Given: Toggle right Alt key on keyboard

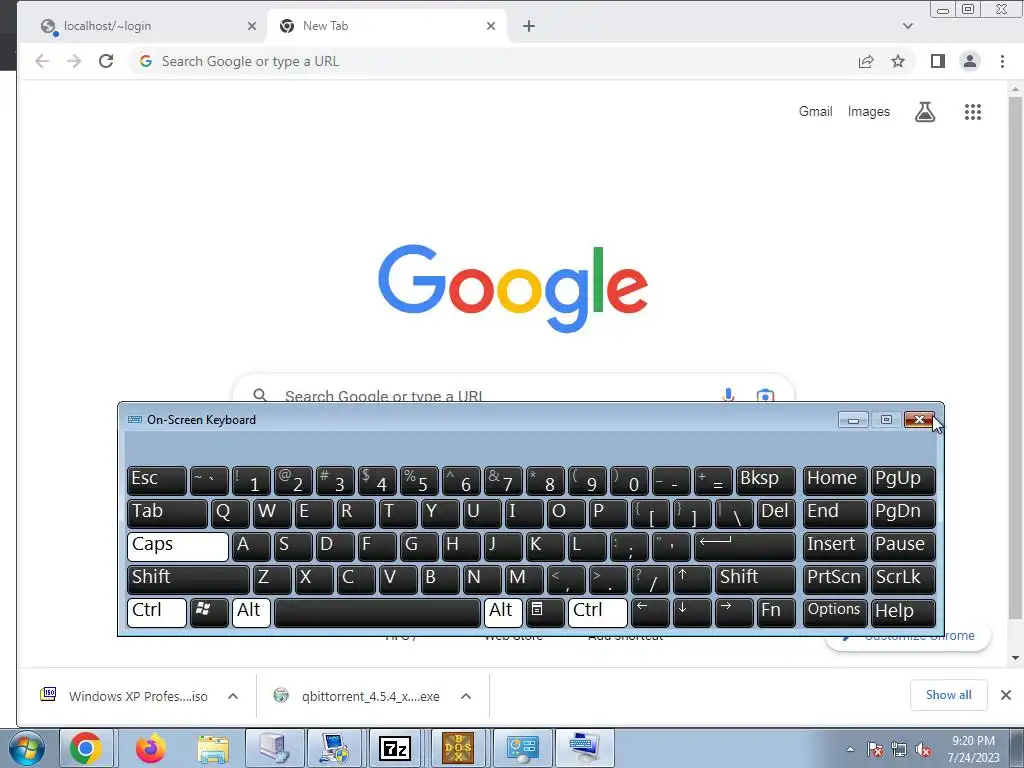Looking at the screenshot, I should [x=504, y=612].
